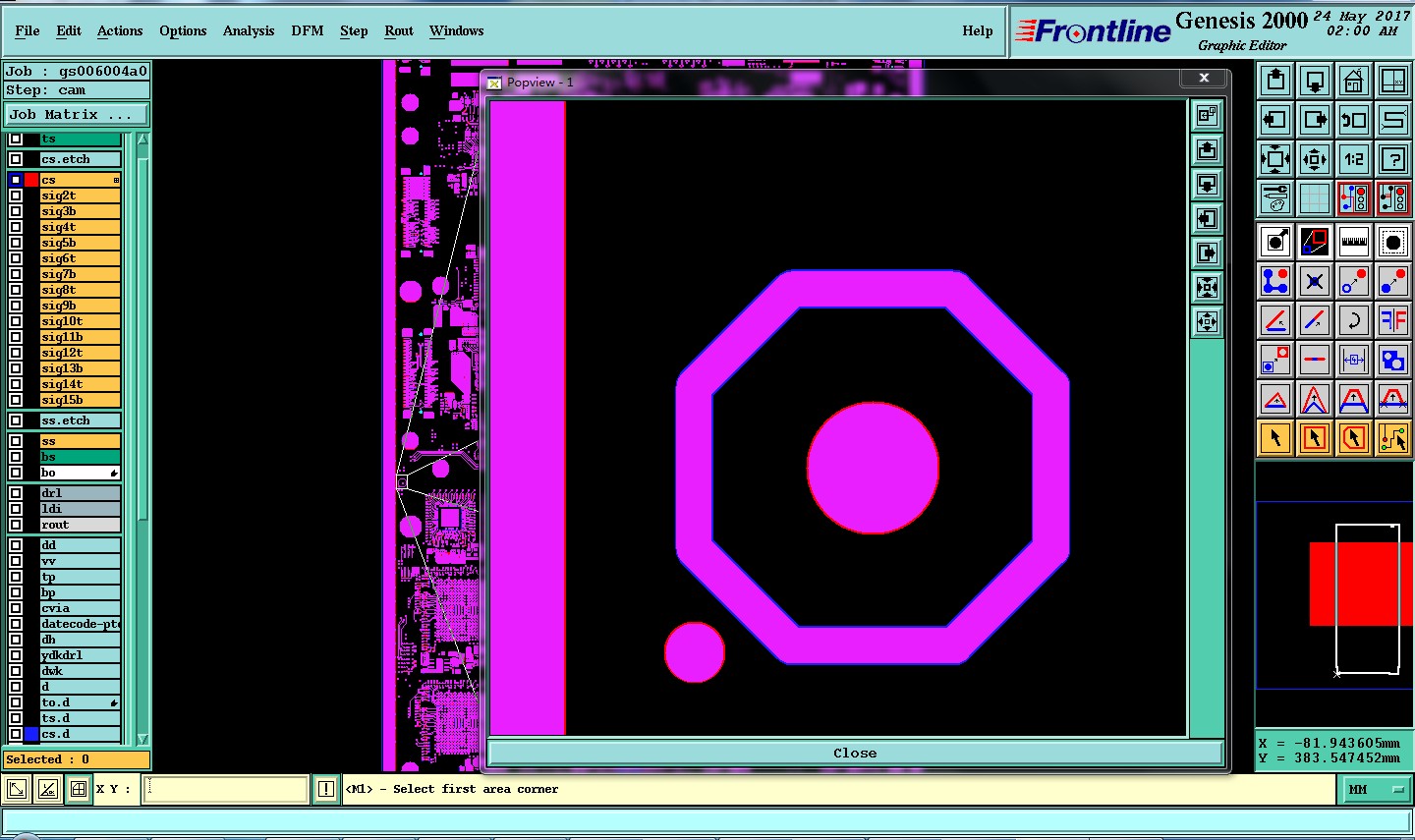Screen dimensions: 1415x840
Task: Click layer list scroll up arrow
Action: point(142,140)
